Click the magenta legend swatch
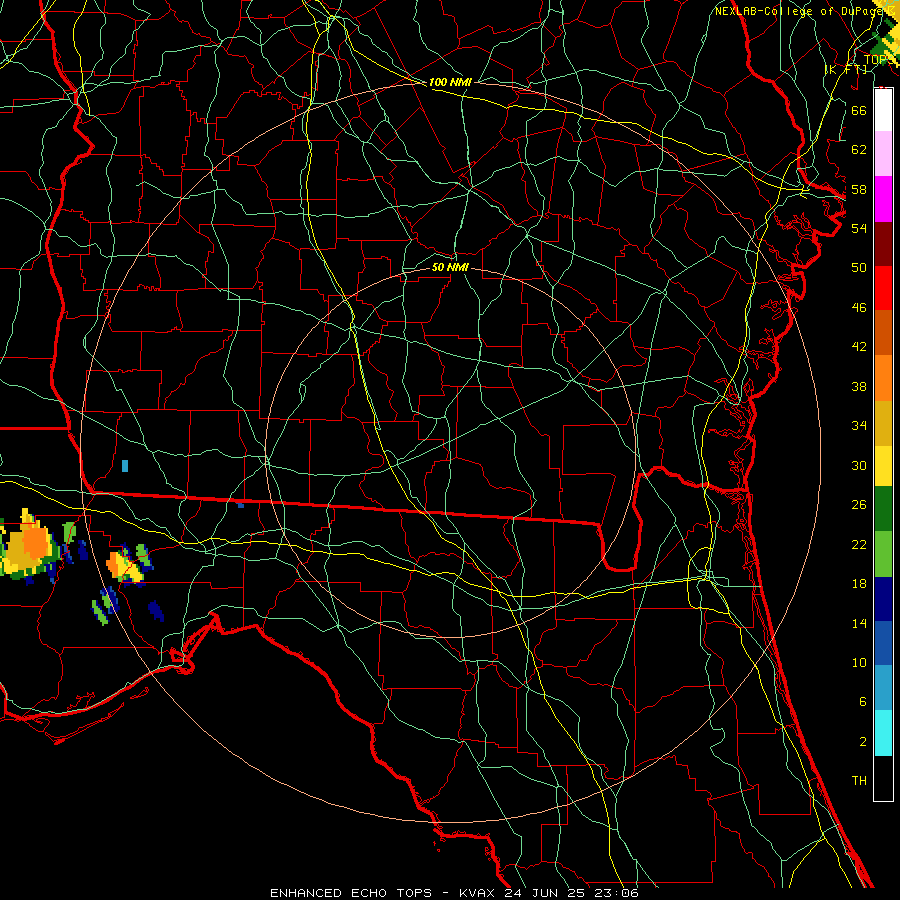This screenshot has width=900, height=900. (x=883, y=199)
